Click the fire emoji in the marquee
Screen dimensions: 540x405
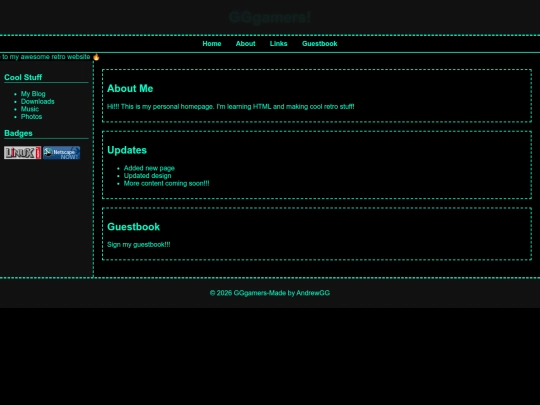pos(96,57)
